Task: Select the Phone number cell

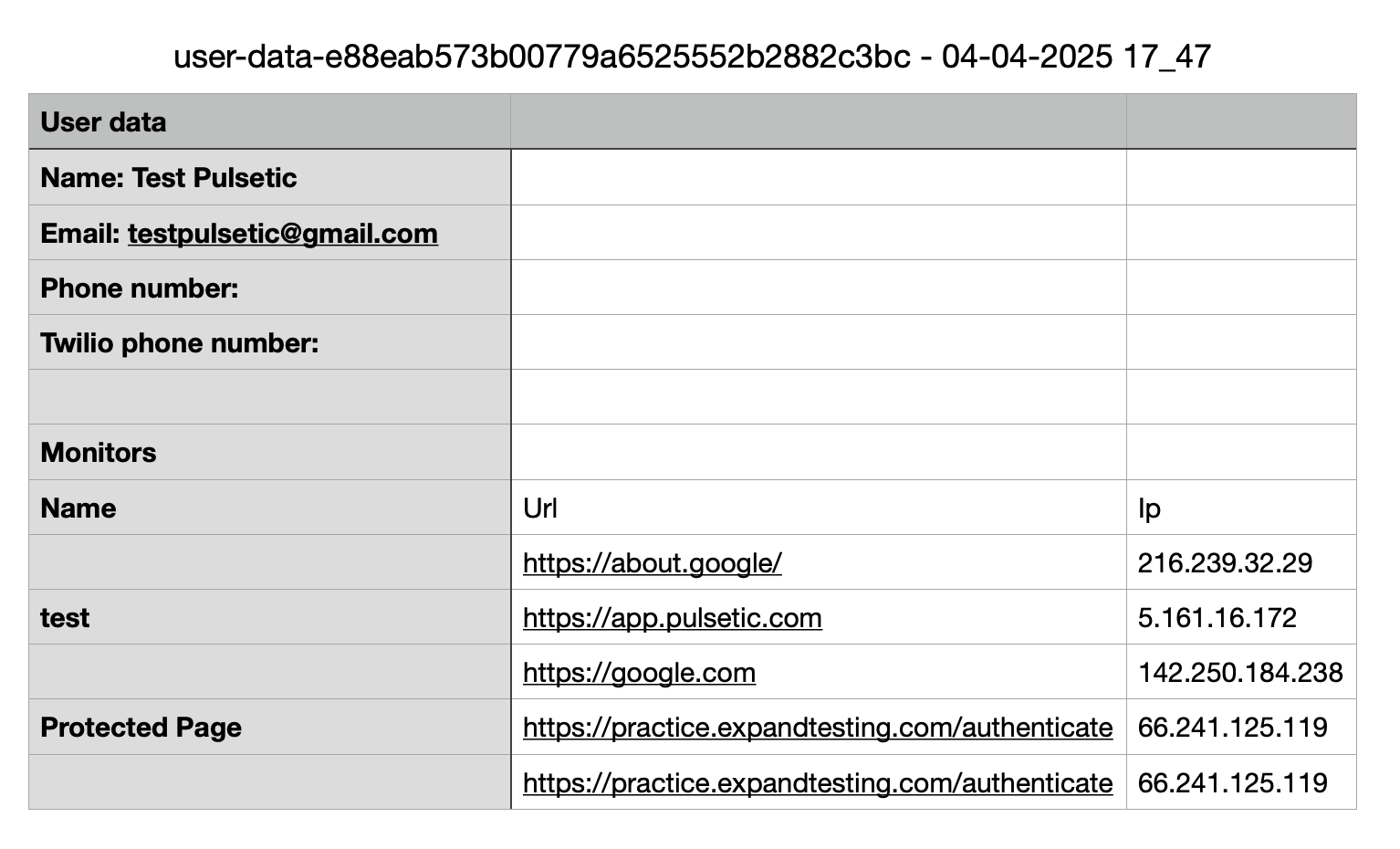Action: [270, 288]
